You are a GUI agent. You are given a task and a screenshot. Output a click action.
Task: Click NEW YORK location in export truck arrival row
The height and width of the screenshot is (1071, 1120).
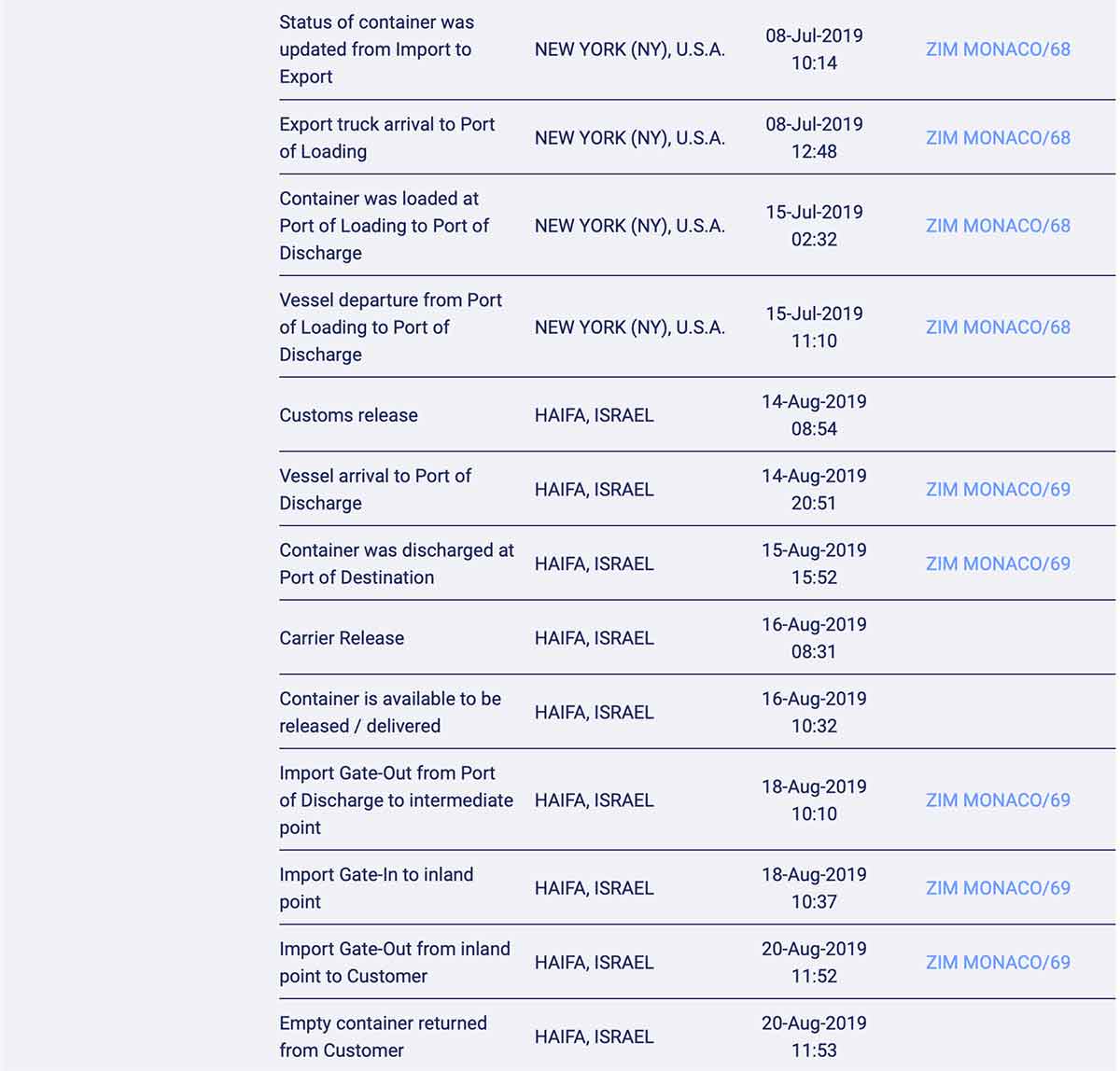click(x=629, y=138)
